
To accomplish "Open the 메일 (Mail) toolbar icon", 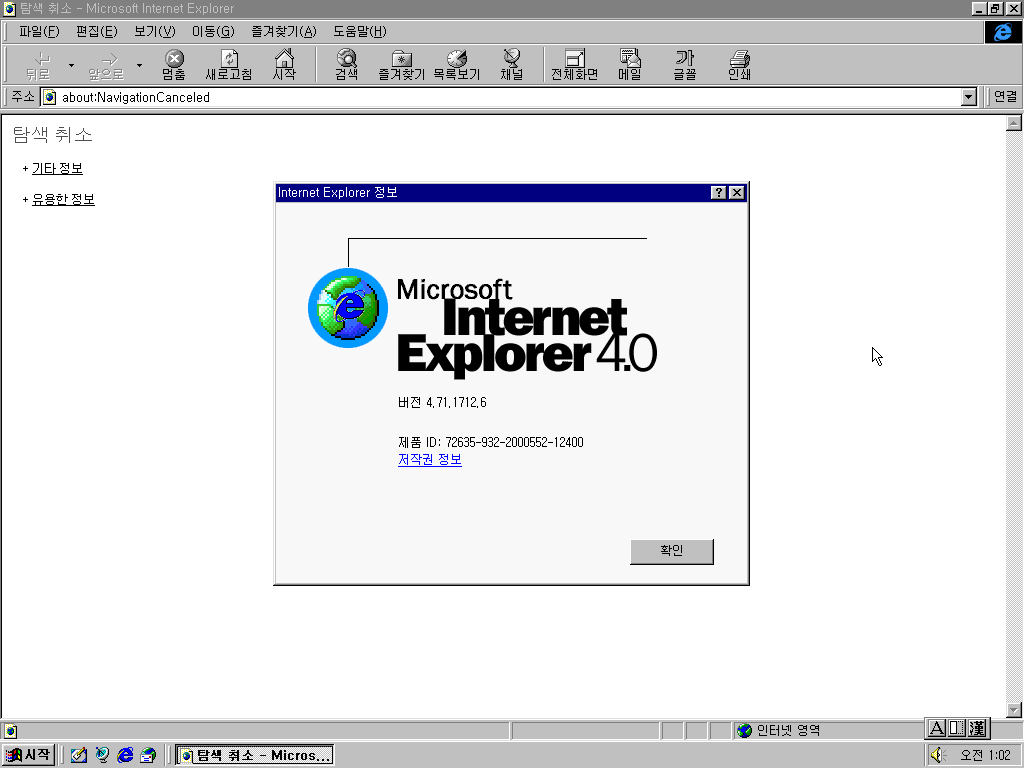I will pos(630,65).
